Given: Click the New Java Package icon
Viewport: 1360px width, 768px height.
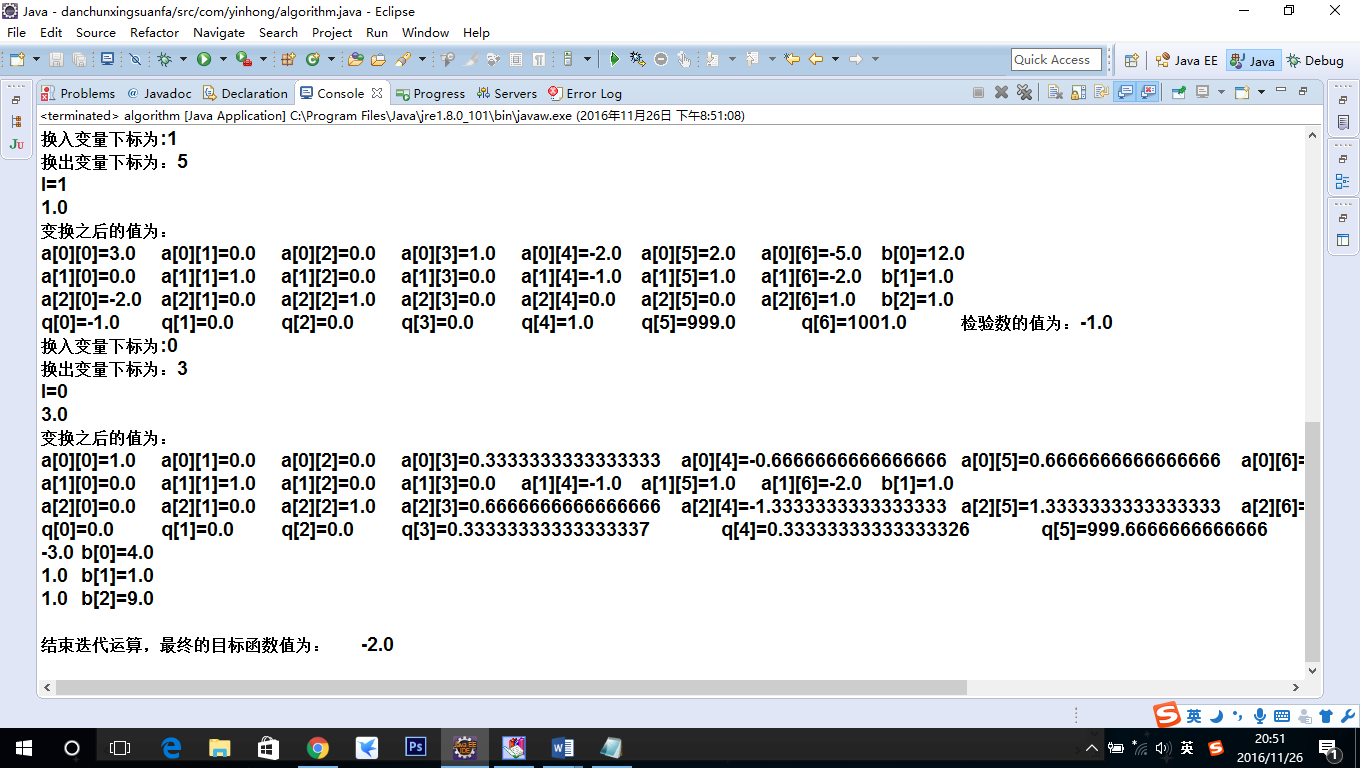Looking at the screenshot, I should pos(287,59).
